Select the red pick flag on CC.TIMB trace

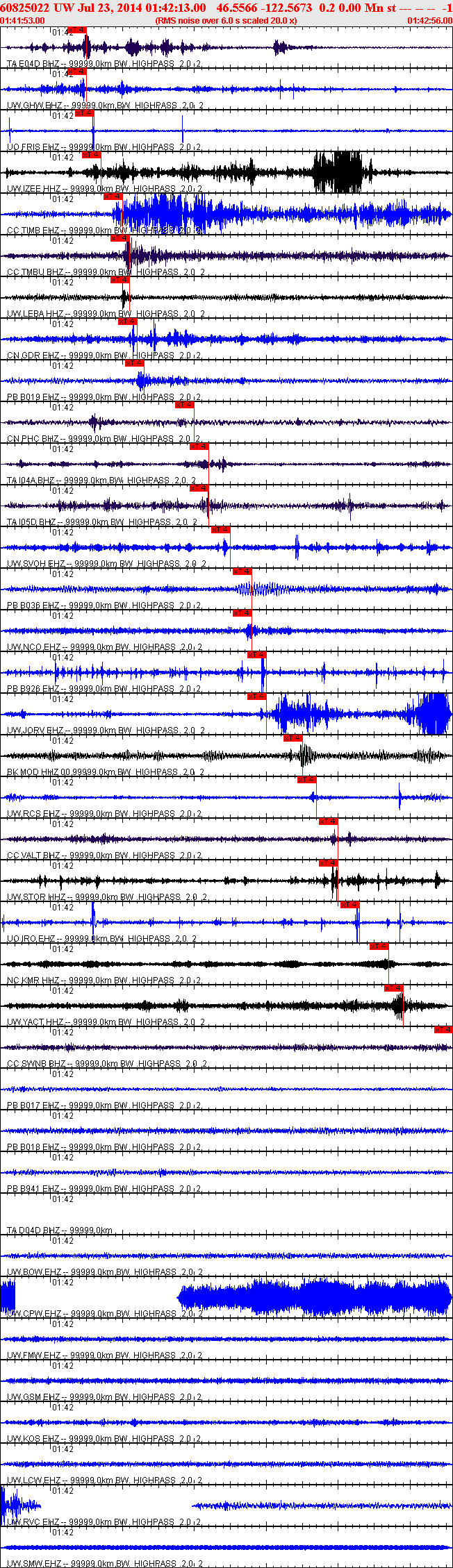coord(113,197)
